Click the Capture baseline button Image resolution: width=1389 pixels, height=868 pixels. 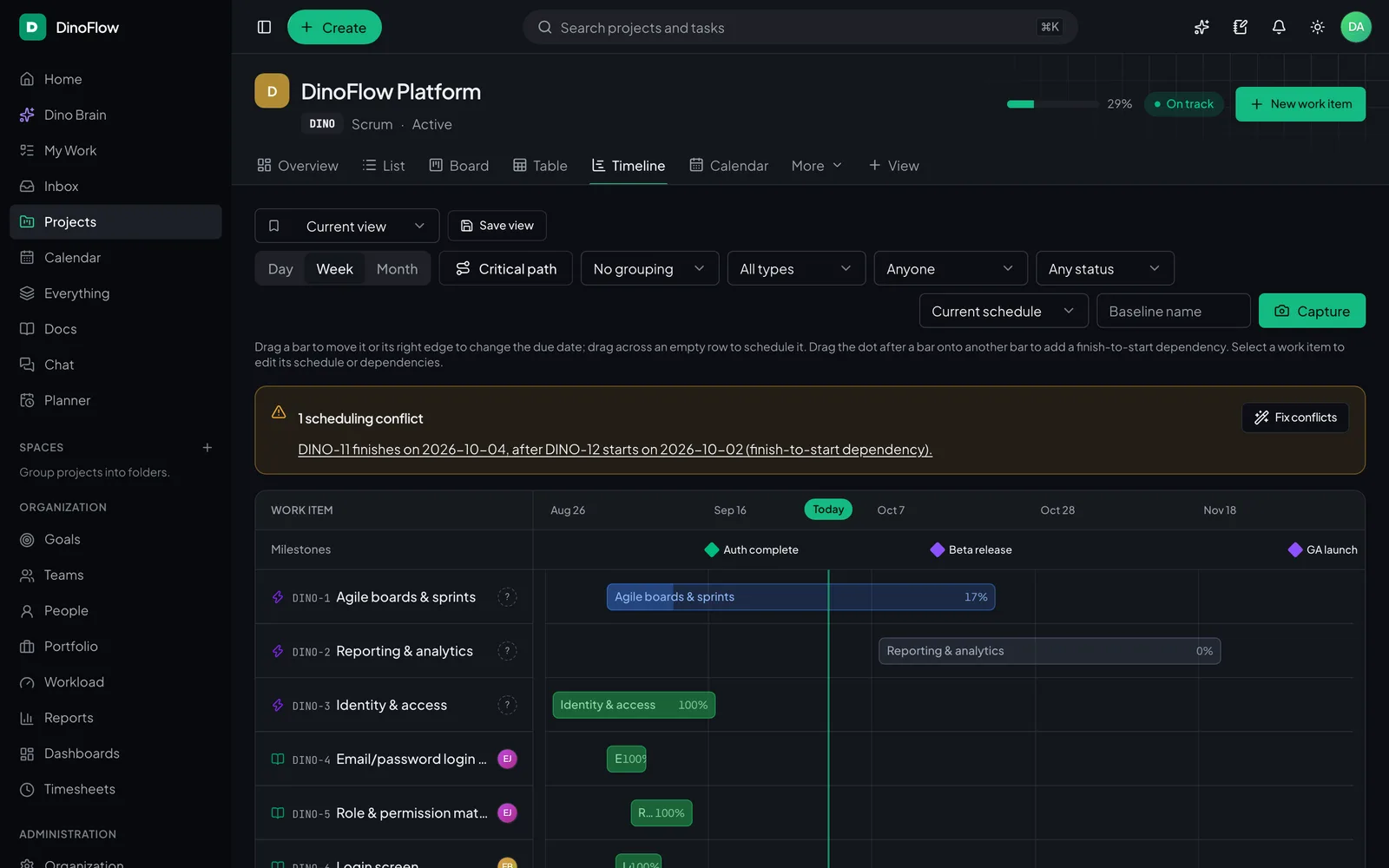point(1312,311)
